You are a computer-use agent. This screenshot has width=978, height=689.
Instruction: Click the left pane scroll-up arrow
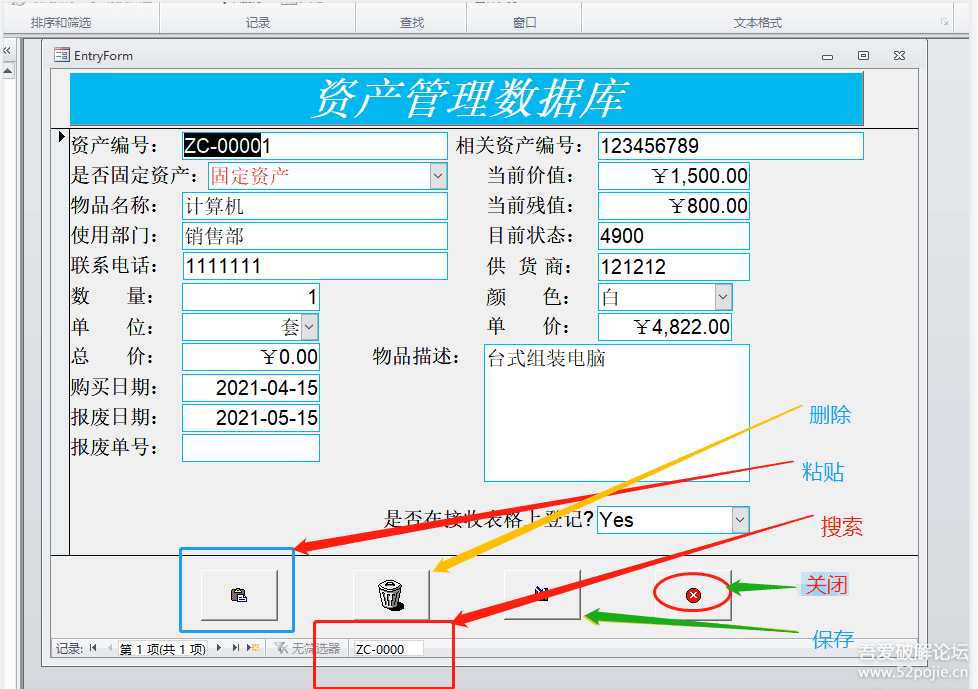(7, 71)
